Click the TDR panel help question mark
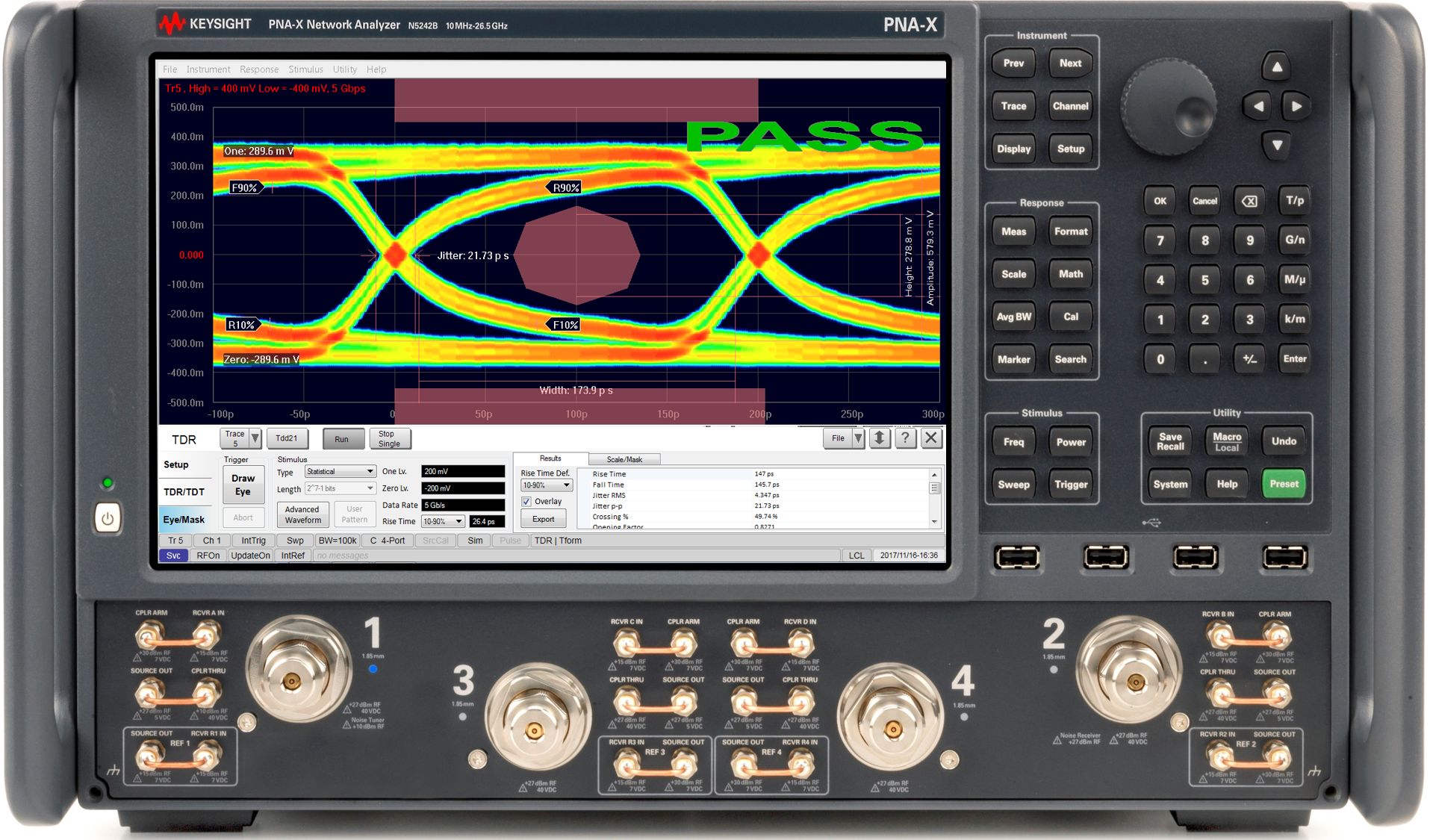1430x840 pixels. 905,438
